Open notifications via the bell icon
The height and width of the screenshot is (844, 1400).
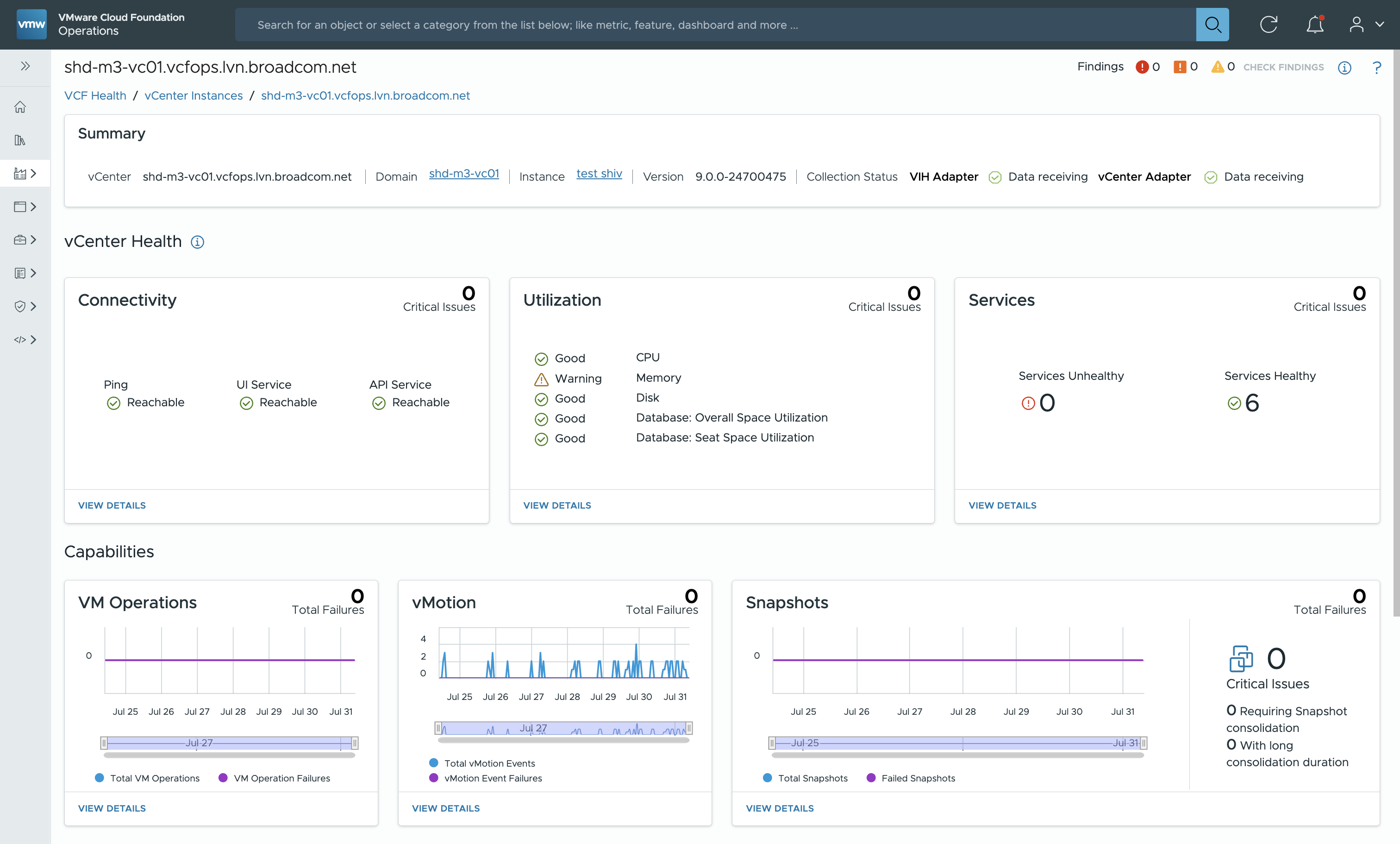[1315, 25]
